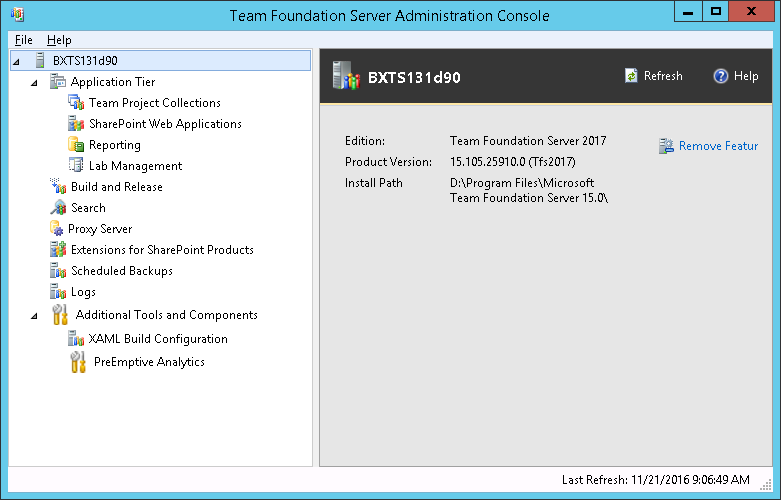This screenshot has width=781, height=500.
Task: Click the PreEmptive Analytics tools icon
Action: (x=78, y=362)
